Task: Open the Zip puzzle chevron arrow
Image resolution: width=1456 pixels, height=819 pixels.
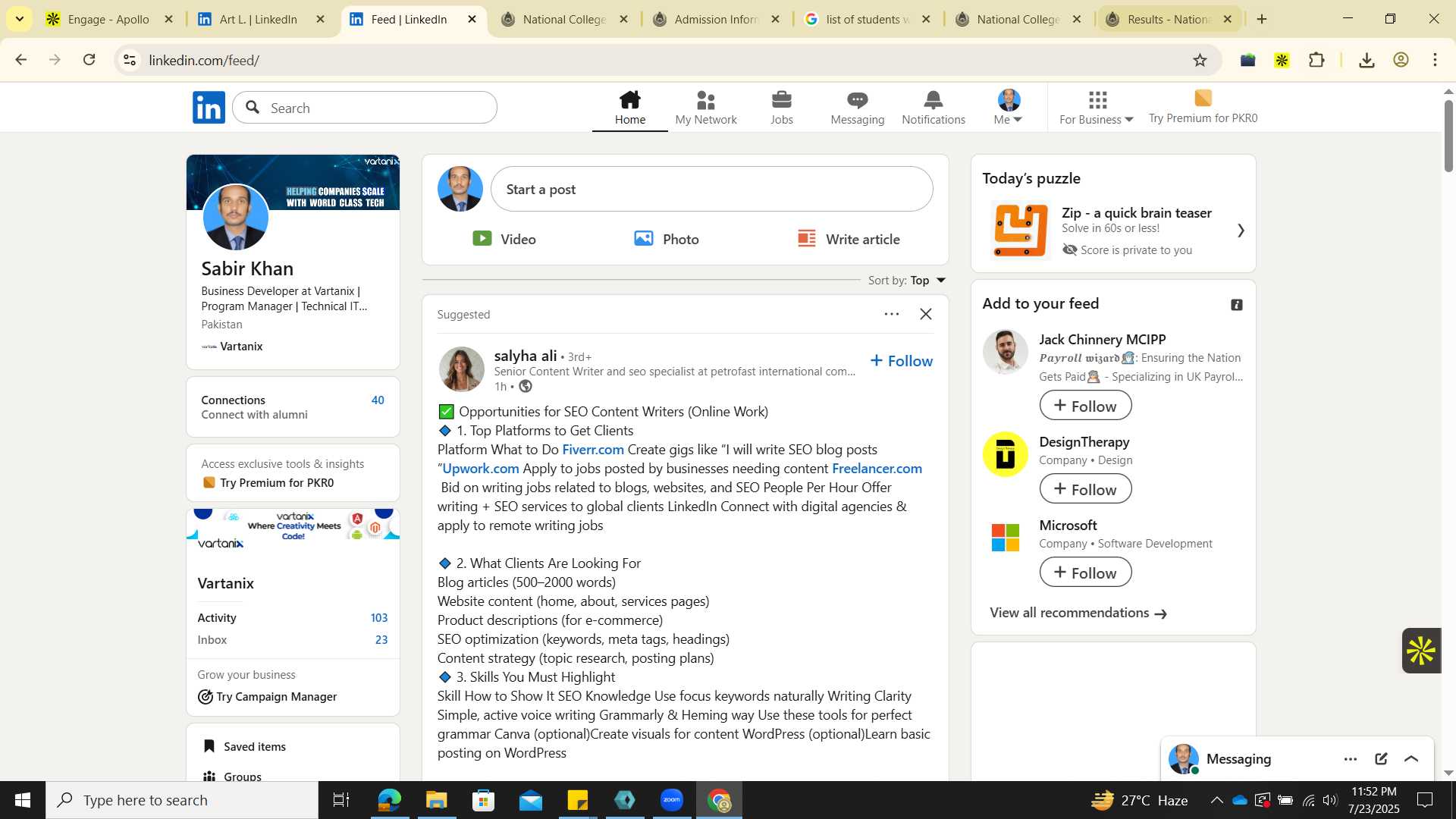Action: [x=1241, y=230]
